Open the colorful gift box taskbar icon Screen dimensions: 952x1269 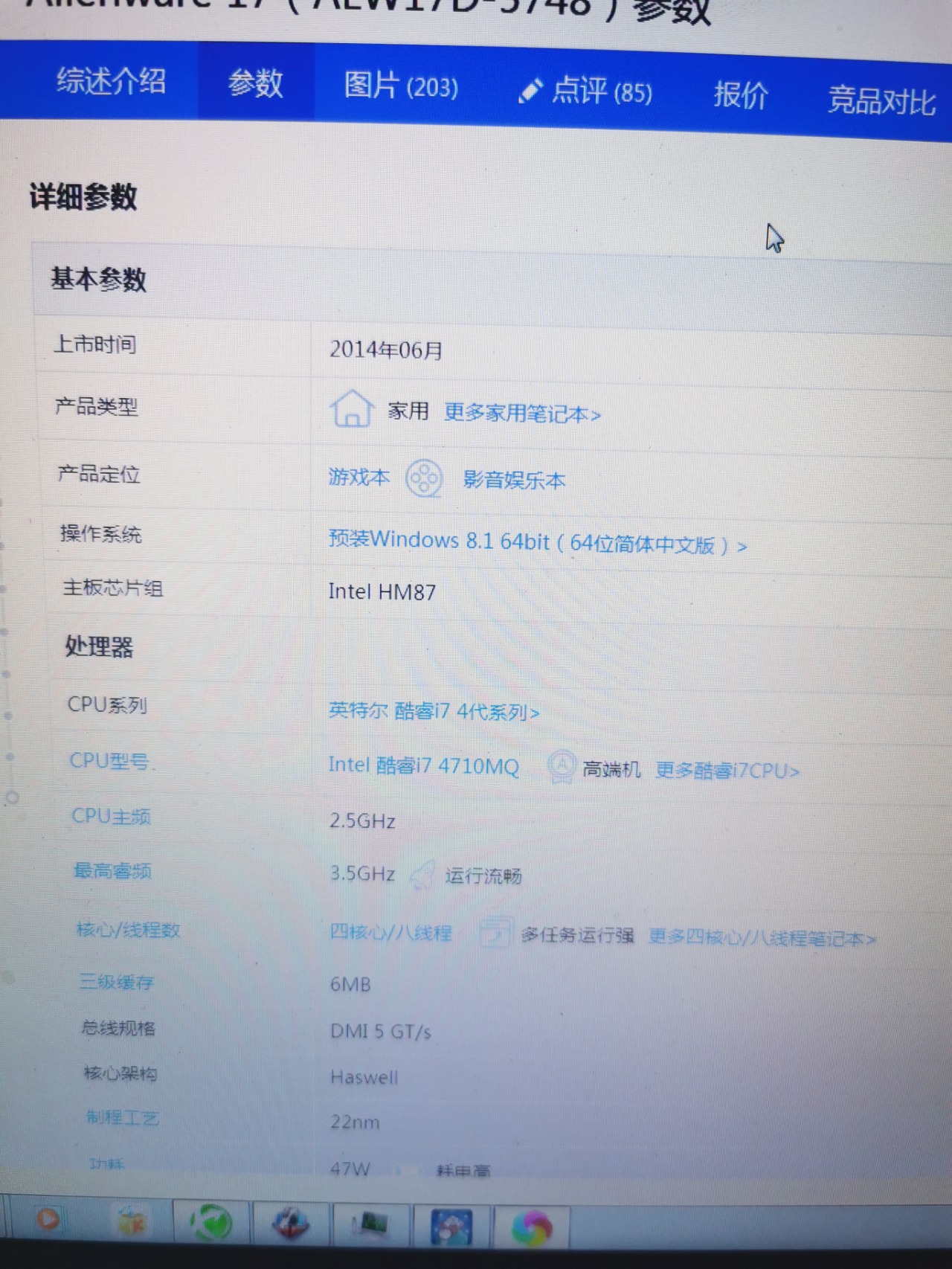pyautogui.click(x=132, y=1221)
